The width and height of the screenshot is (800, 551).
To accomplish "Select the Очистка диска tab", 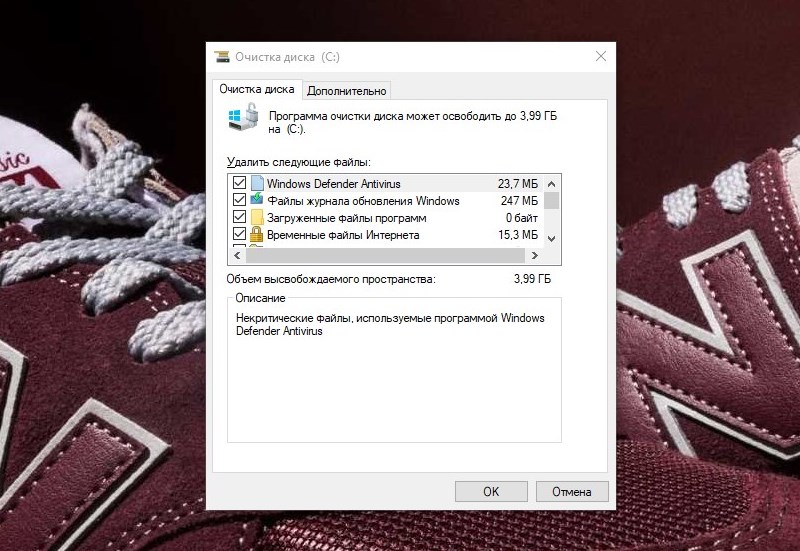I will 257,90.
